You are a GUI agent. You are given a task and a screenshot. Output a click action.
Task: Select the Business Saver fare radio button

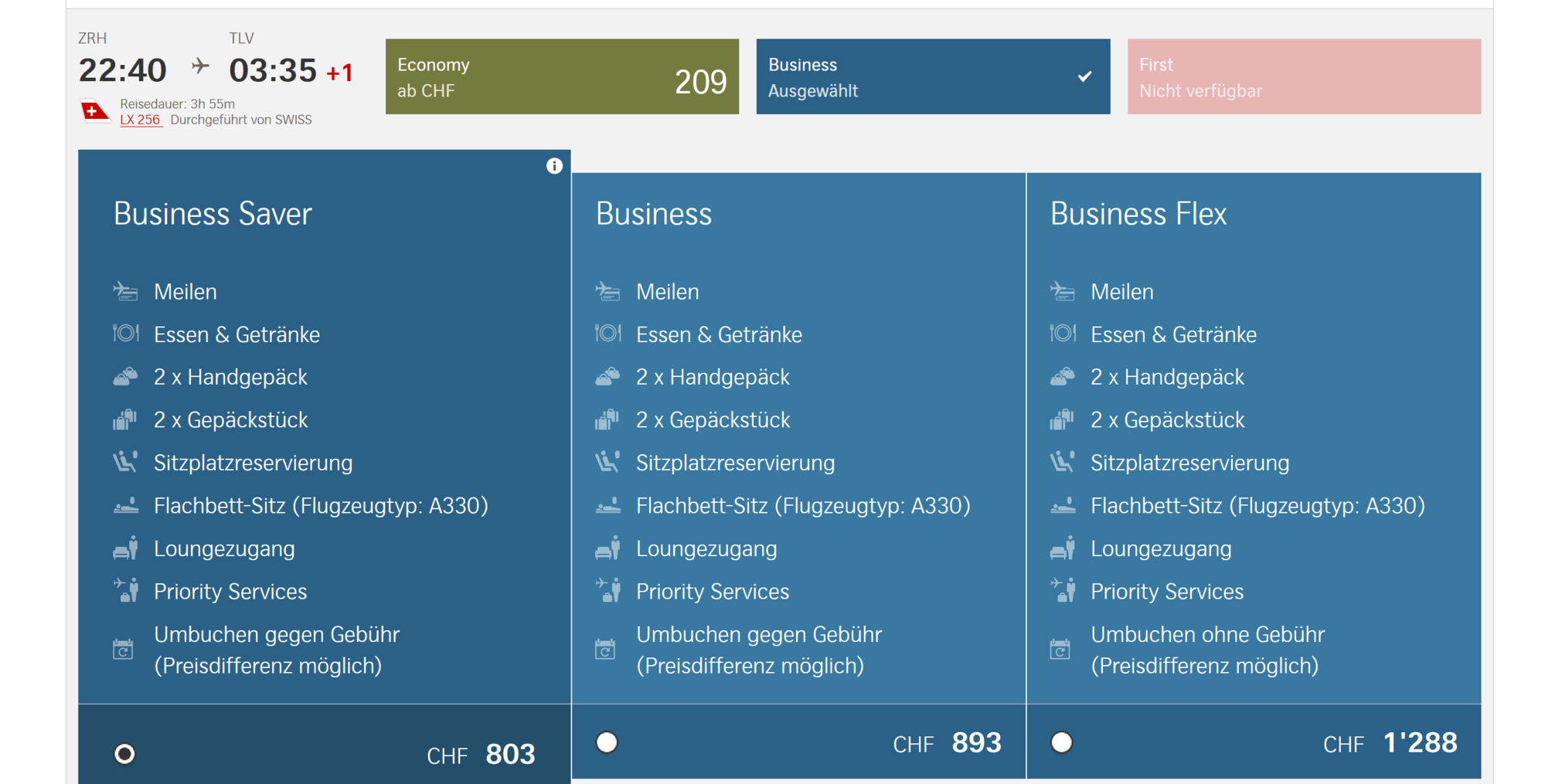124,753
